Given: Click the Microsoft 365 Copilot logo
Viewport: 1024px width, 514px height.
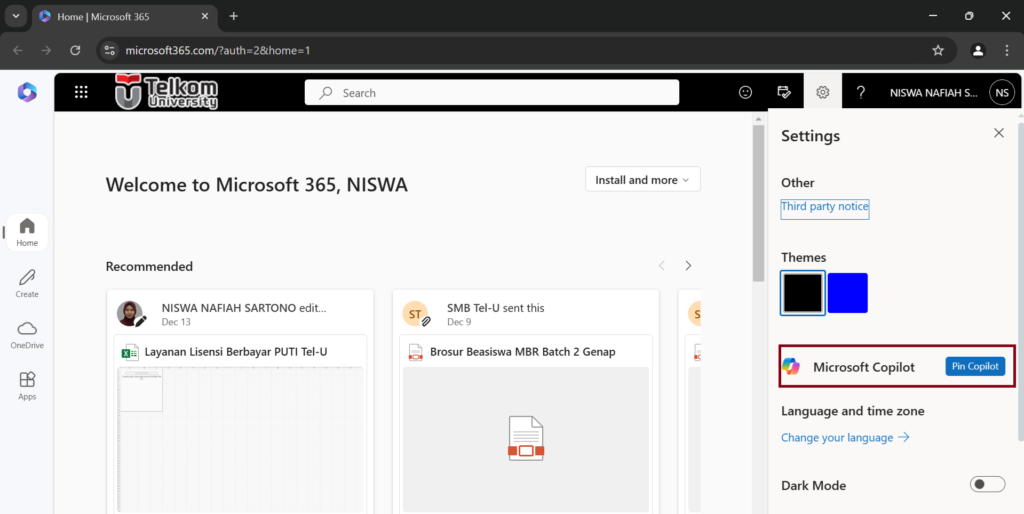Looking at the screenshot, I should [26, 92].
